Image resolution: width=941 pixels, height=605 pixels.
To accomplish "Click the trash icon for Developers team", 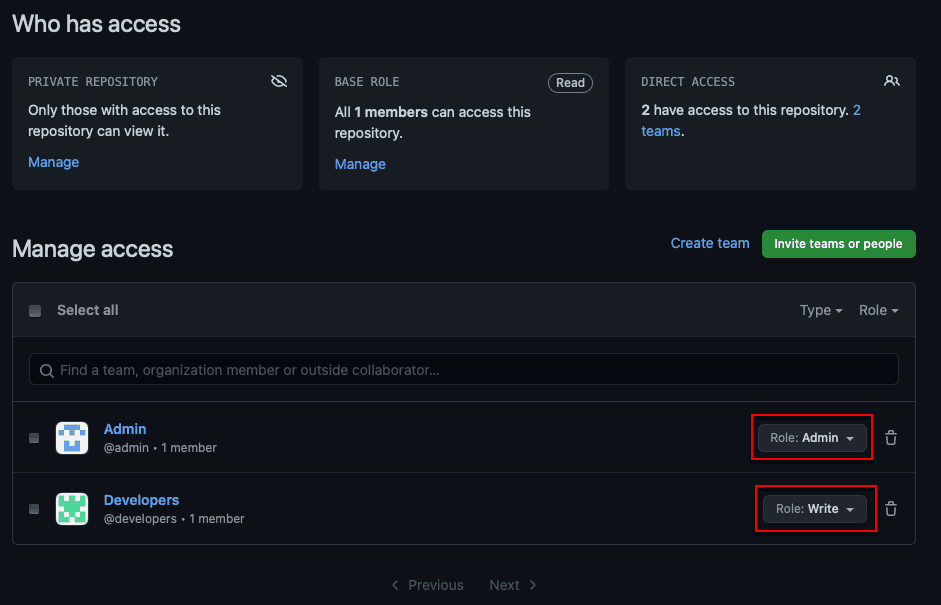I will (x=891, y=509).
